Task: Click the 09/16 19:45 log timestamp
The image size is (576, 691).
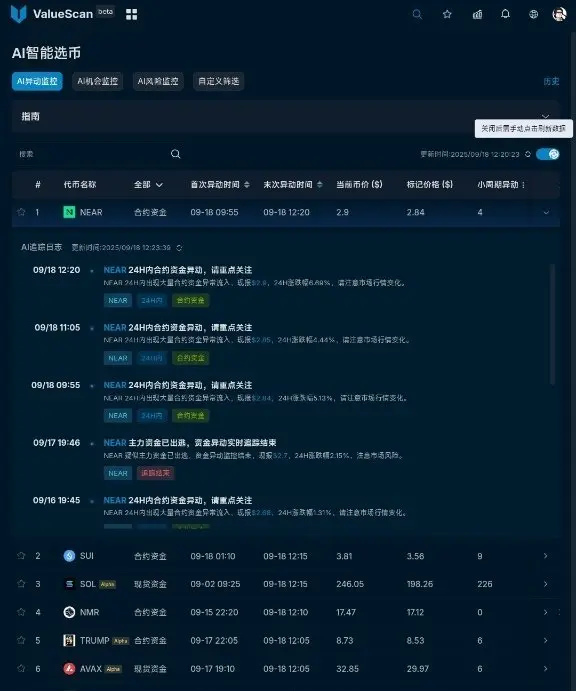Action: click(x=56, y=500)
